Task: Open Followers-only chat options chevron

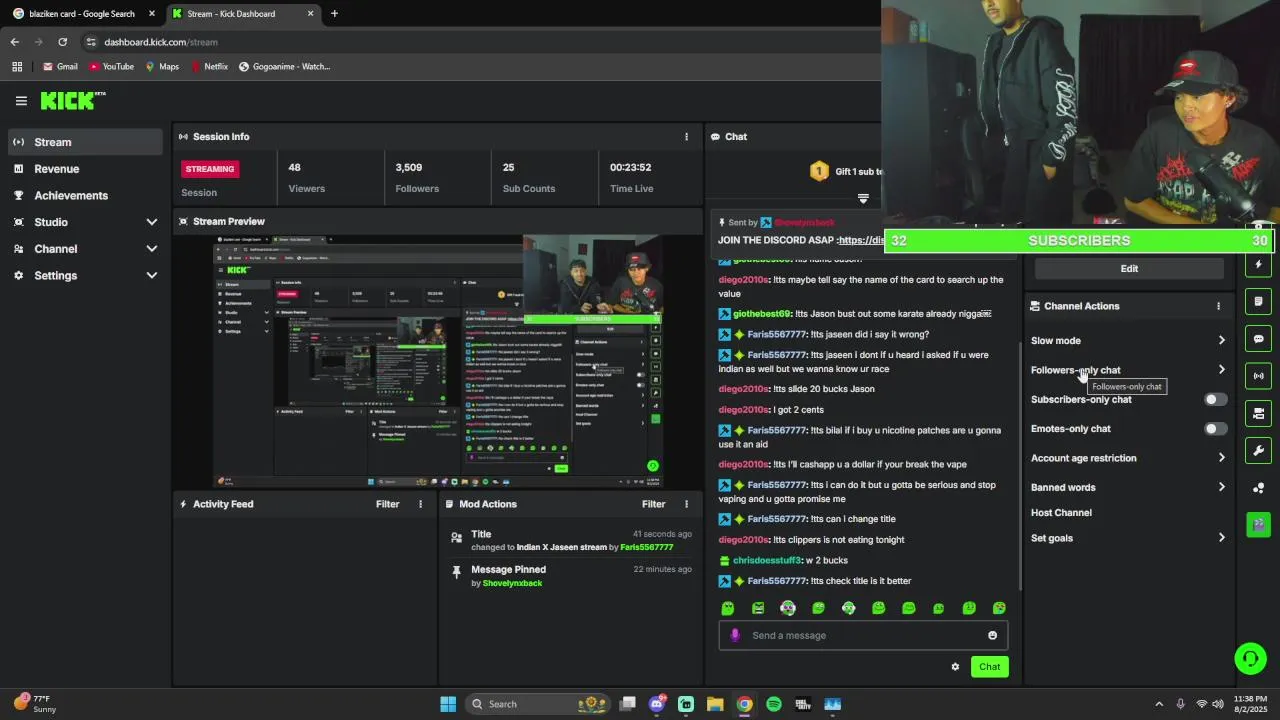Action: point(1221,370)
